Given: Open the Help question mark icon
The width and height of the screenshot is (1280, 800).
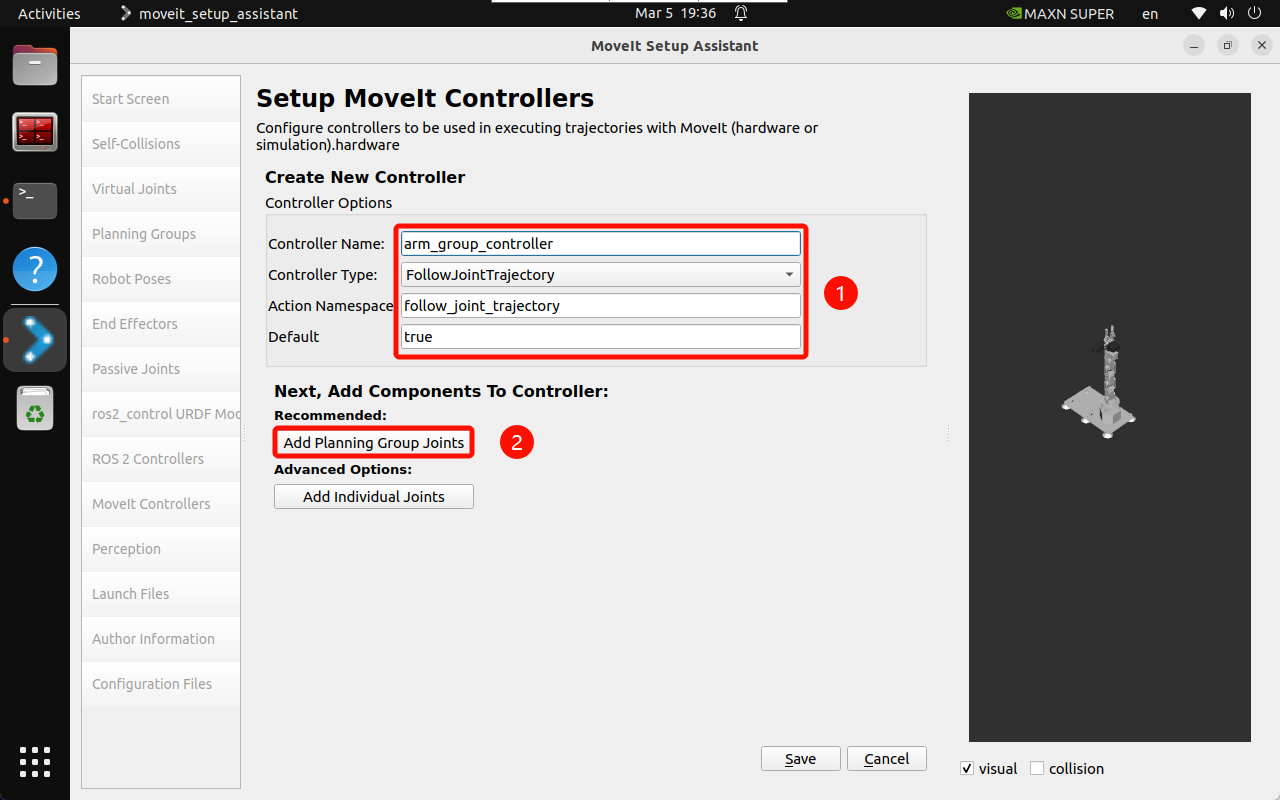Looking at the screenshot, I should pos(35,269).
